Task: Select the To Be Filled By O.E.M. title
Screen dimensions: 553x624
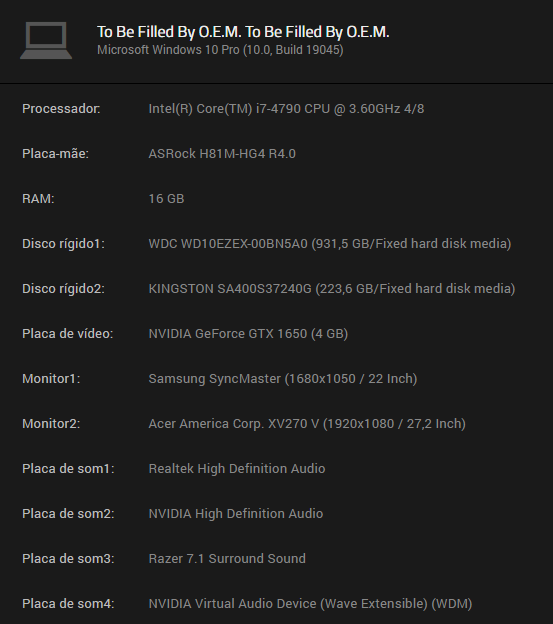Action: [x=243, y=32]
